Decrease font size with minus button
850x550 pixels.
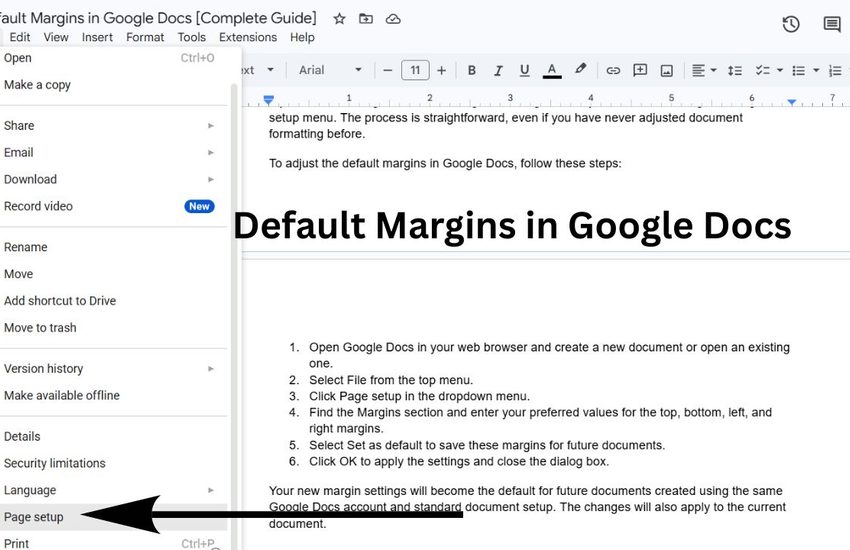point(387,70)
